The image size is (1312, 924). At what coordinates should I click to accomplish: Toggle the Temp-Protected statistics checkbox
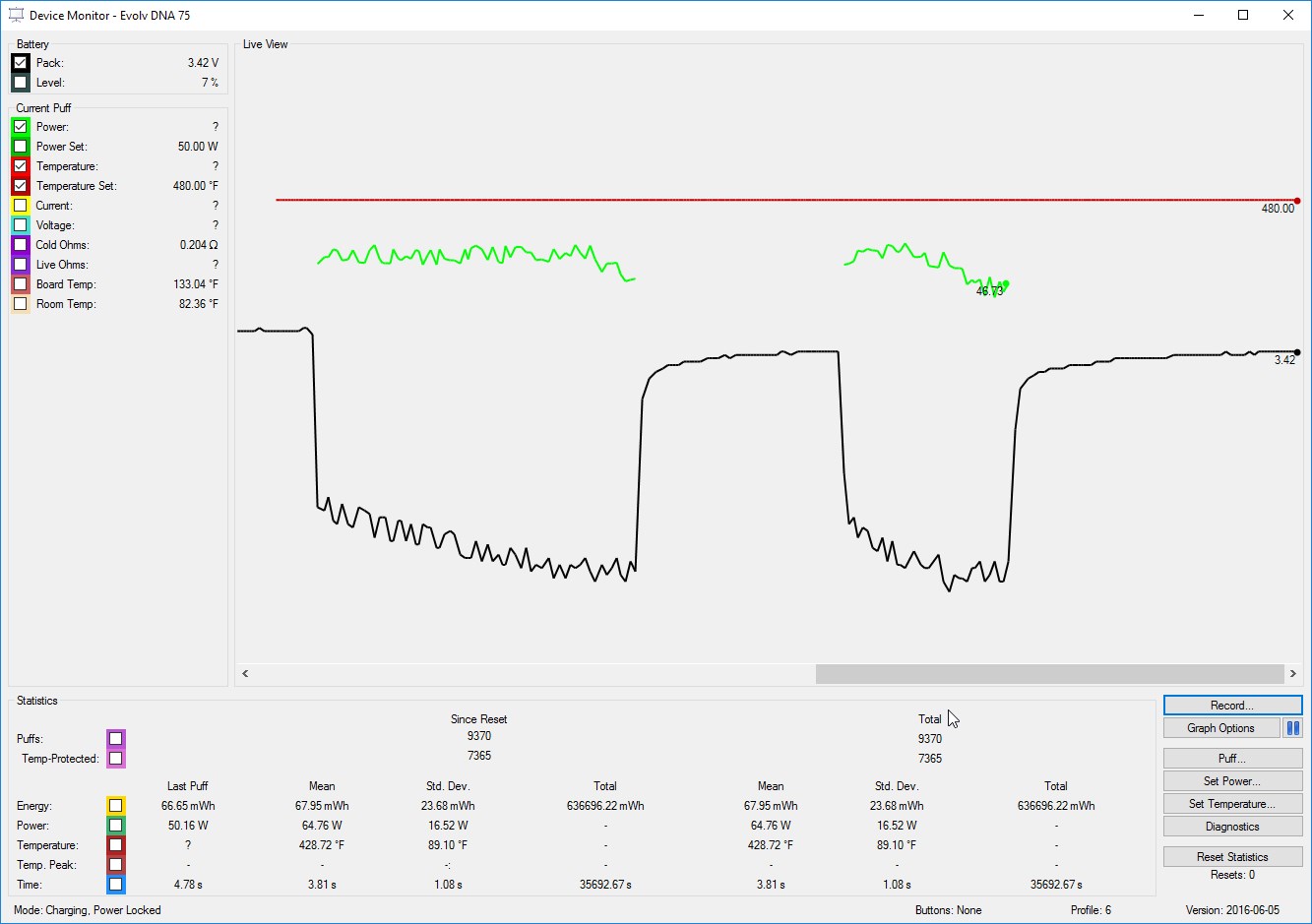pos(116,759)
